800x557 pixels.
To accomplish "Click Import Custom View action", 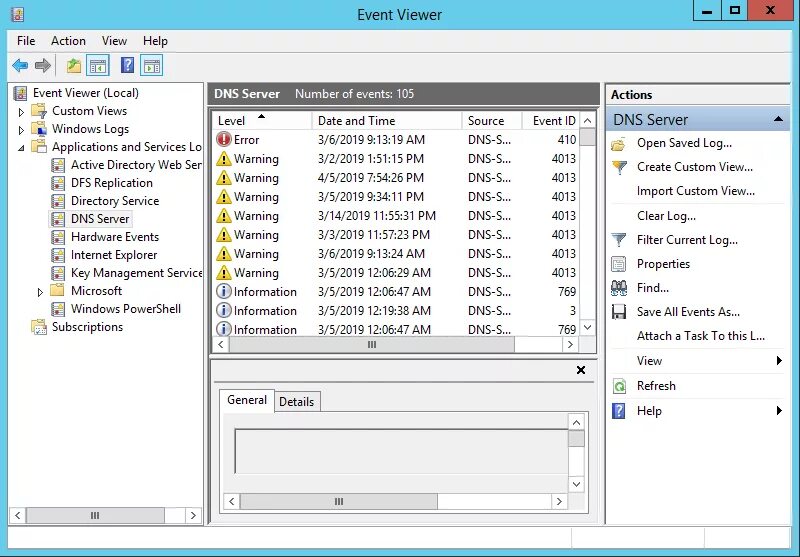I will point(695,191).
